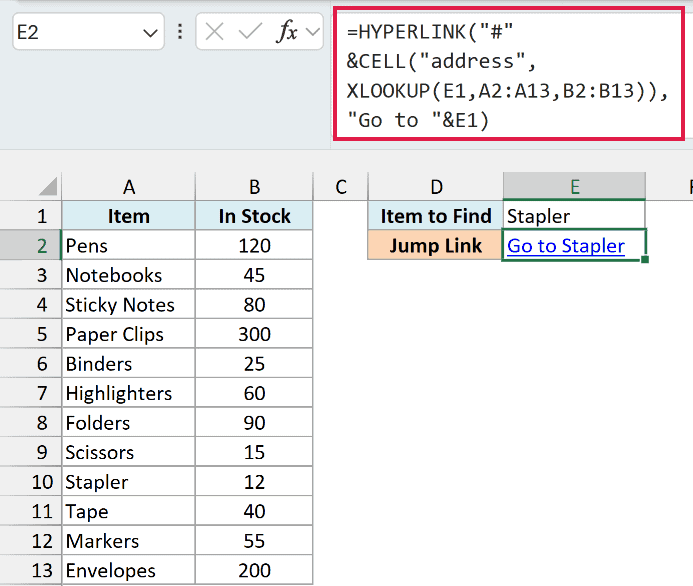Click the Enter checkmark icon in formula bar

pyautogui.click(x=250, y=32)
